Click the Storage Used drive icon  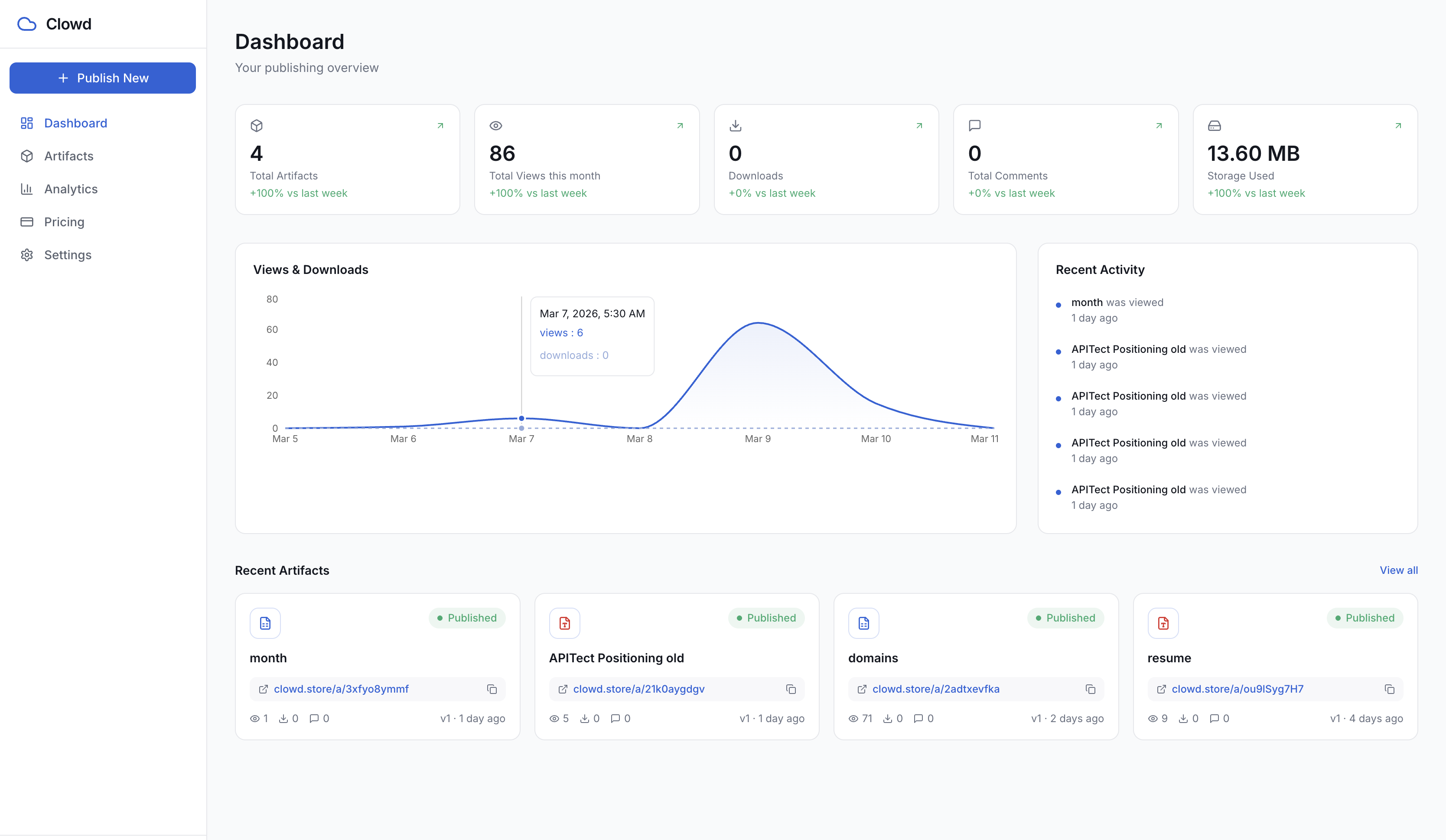[x=1215, y=125]
